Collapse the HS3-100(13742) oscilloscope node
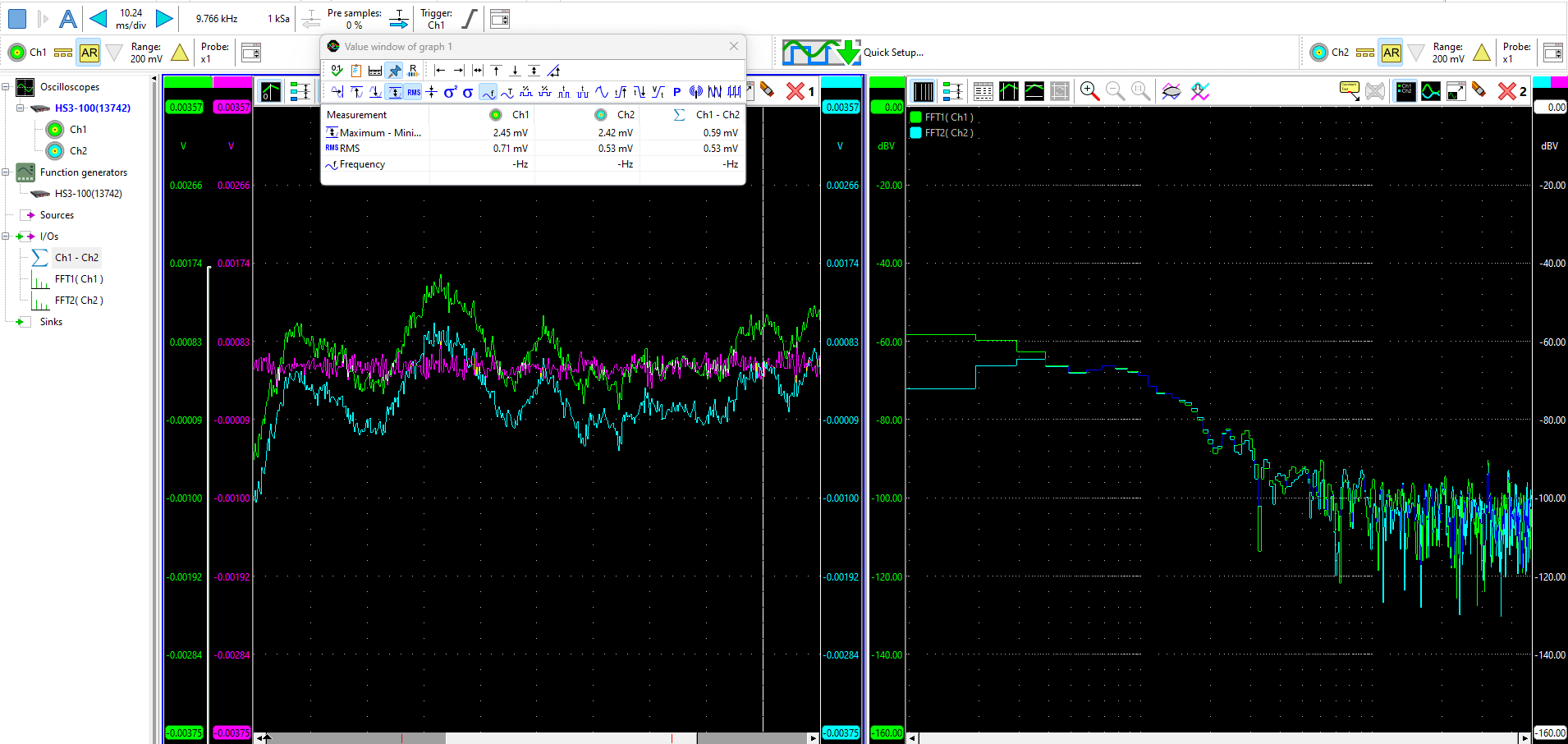This screenshot has height=744, width=1568. (21, 108)
